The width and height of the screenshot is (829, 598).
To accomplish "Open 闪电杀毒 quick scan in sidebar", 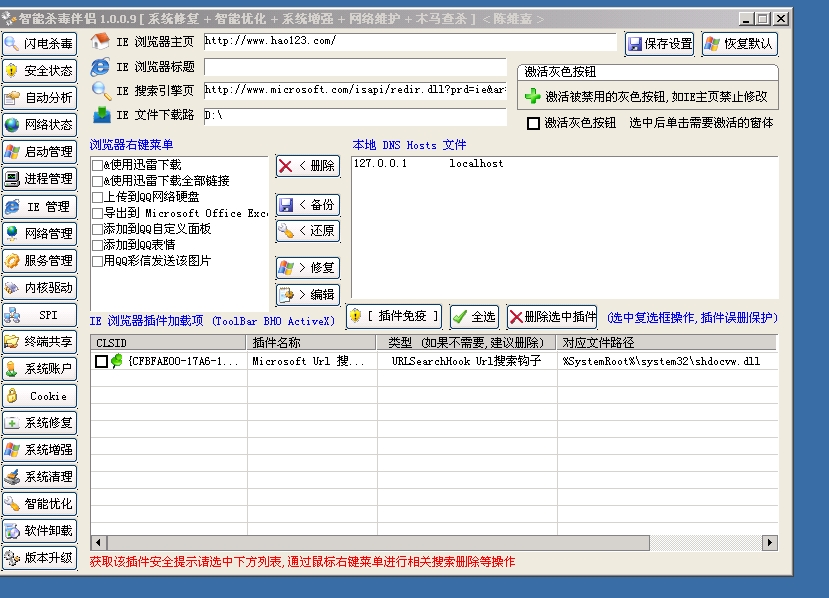I will point(40,43).
